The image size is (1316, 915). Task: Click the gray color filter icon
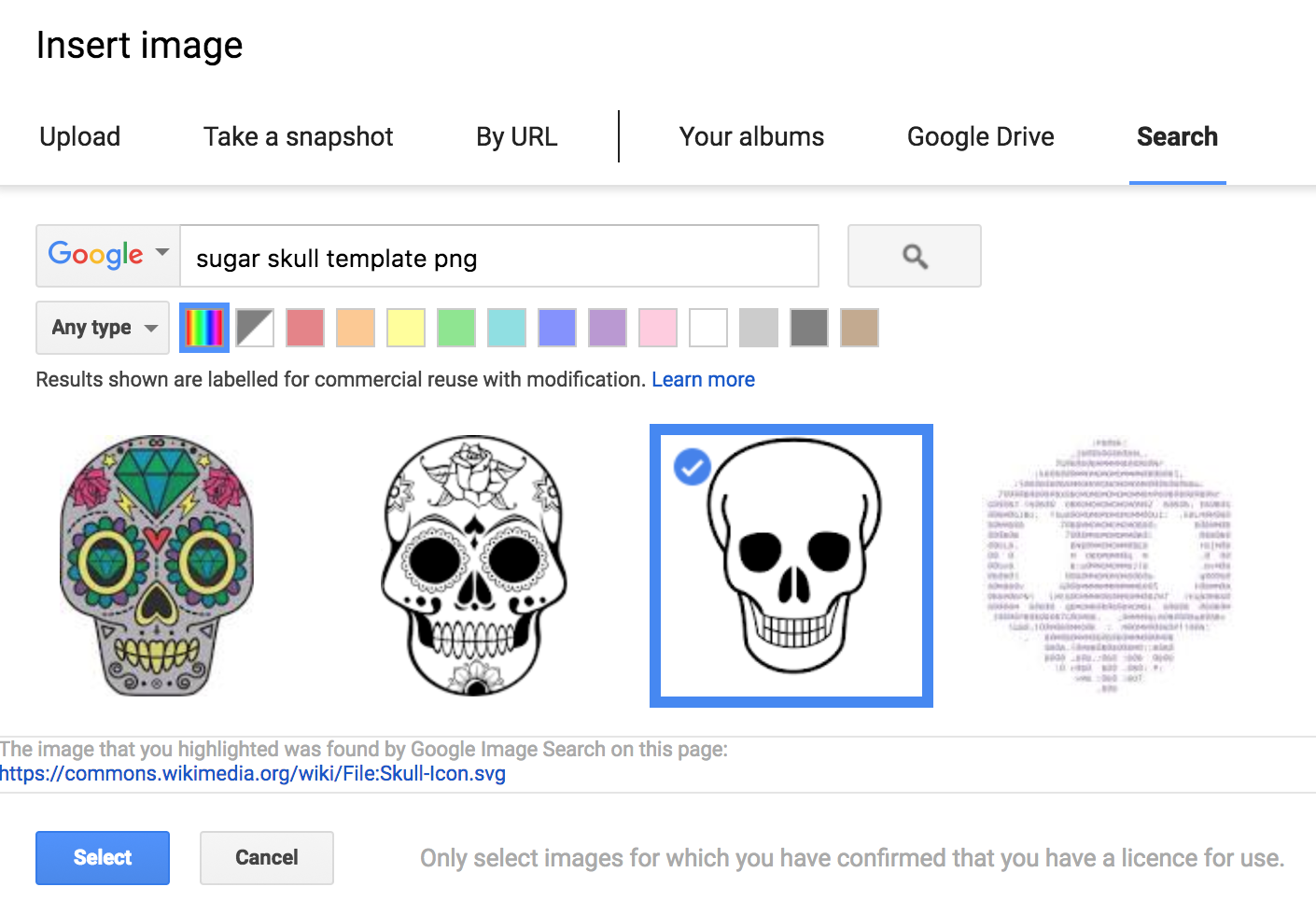(x=758, y=328)
